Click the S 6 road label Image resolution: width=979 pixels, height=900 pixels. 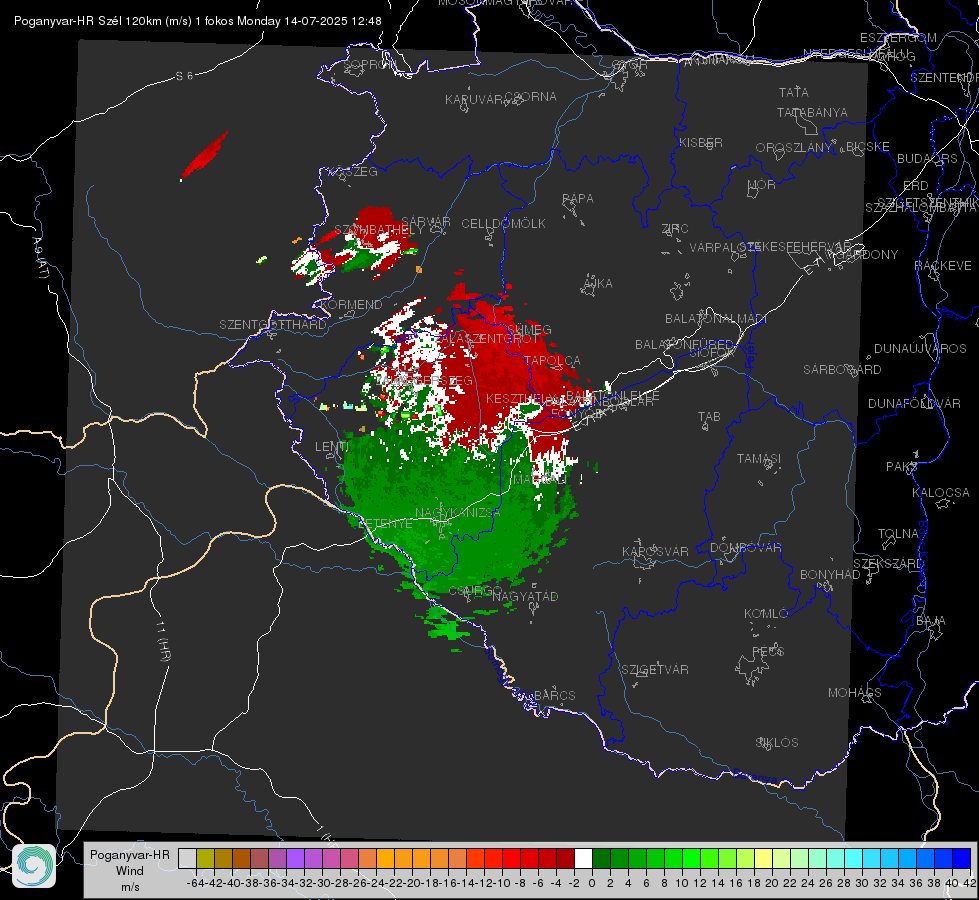[184, 76]
